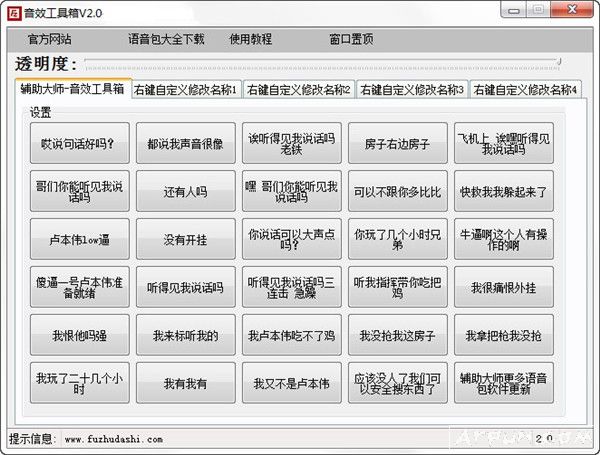Viewport: 600px width, 455px height.
Task: Click 应该没人了我们可以安全搜东西了 button
Action: click(x=398, y=383)
